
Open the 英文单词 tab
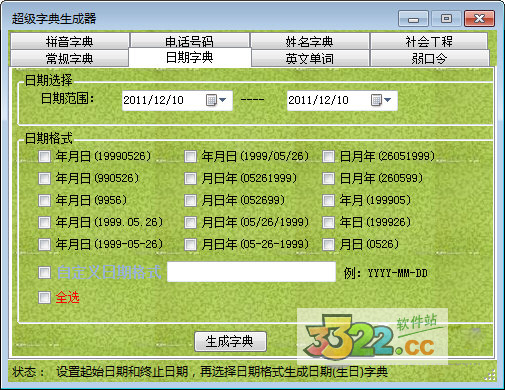[x=310, y=59]
